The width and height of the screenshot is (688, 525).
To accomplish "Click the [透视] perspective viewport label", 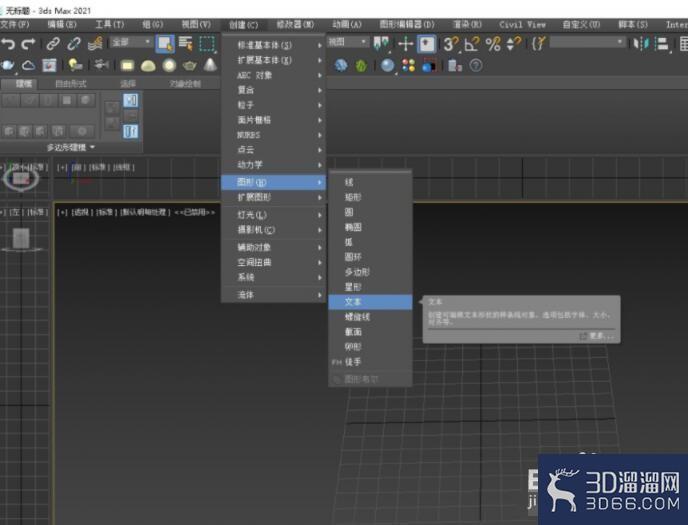I will [80, 212].
